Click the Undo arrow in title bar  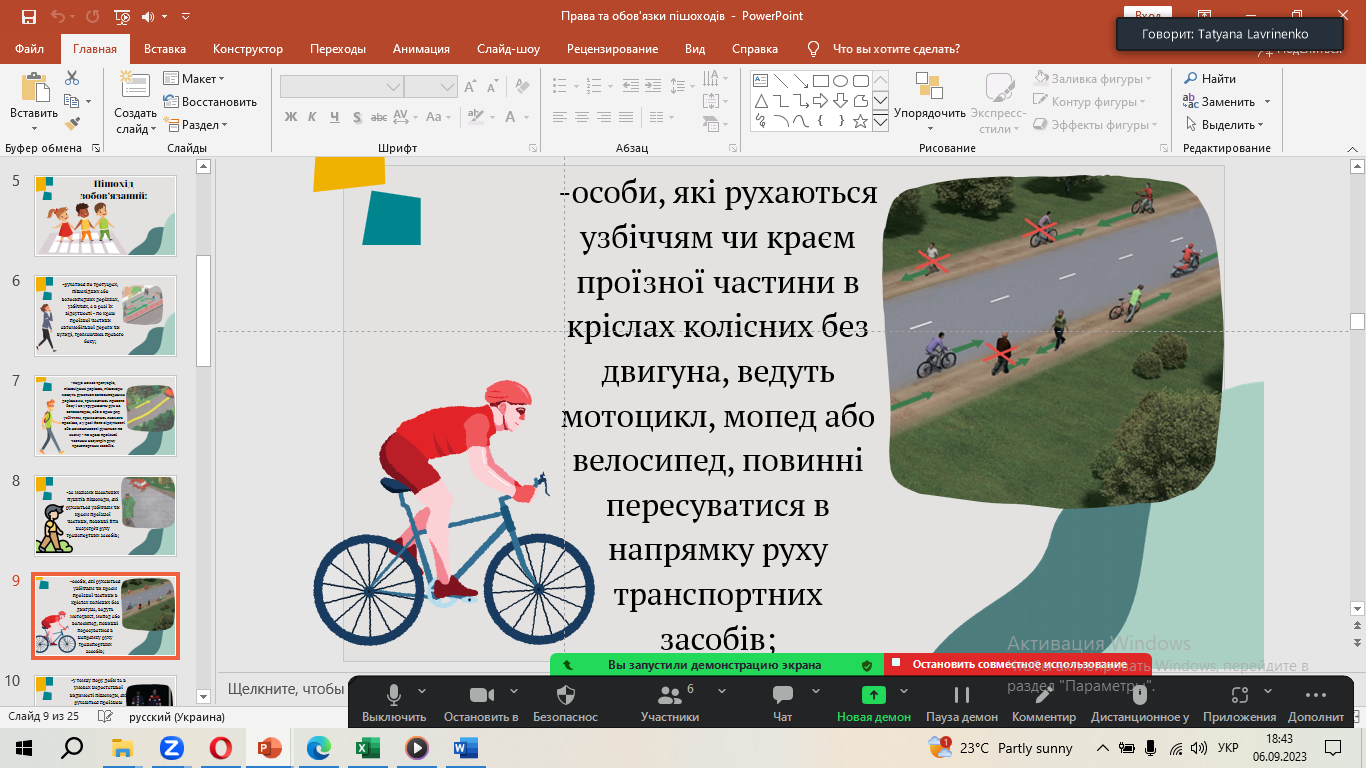[58, 16]
